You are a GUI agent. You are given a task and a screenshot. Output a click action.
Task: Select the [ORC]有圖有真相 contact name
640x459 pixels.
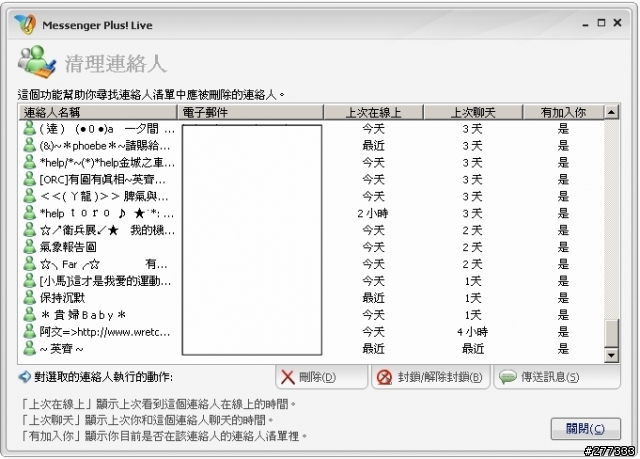(102, 180)
